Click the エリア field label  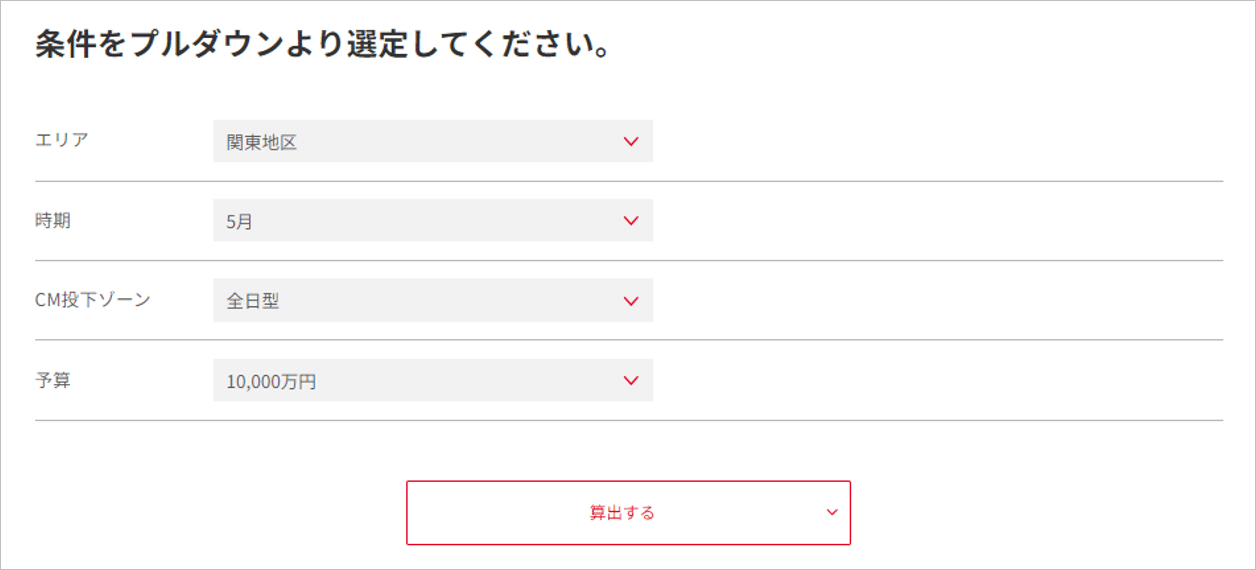pos(62,140)
